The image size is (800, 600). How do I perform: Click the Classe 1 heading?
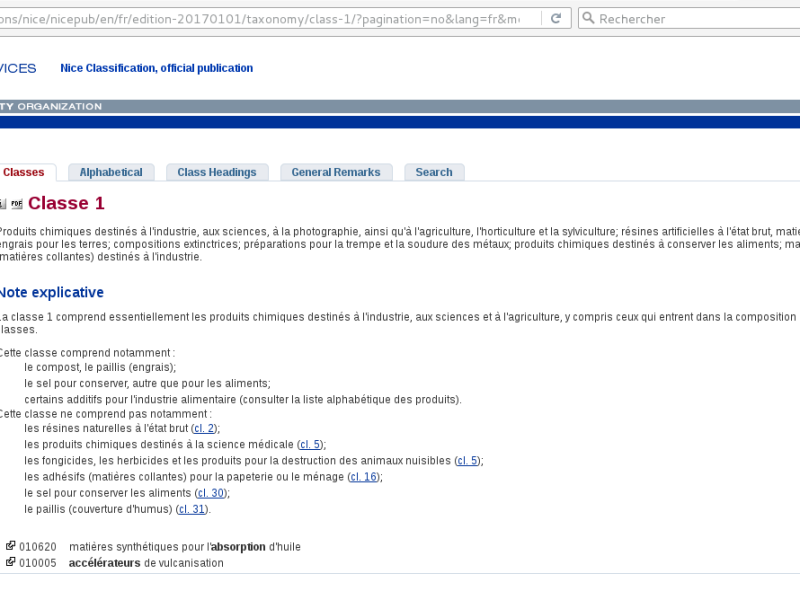66,204
